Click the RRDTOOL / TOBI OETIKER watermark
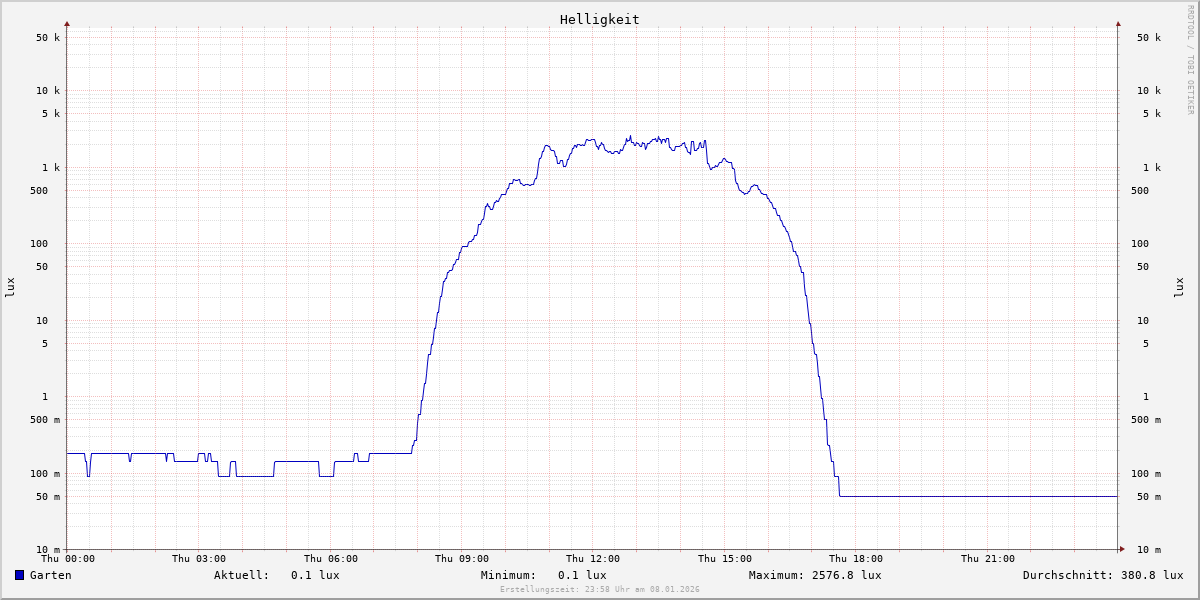 pos(1190,60)
